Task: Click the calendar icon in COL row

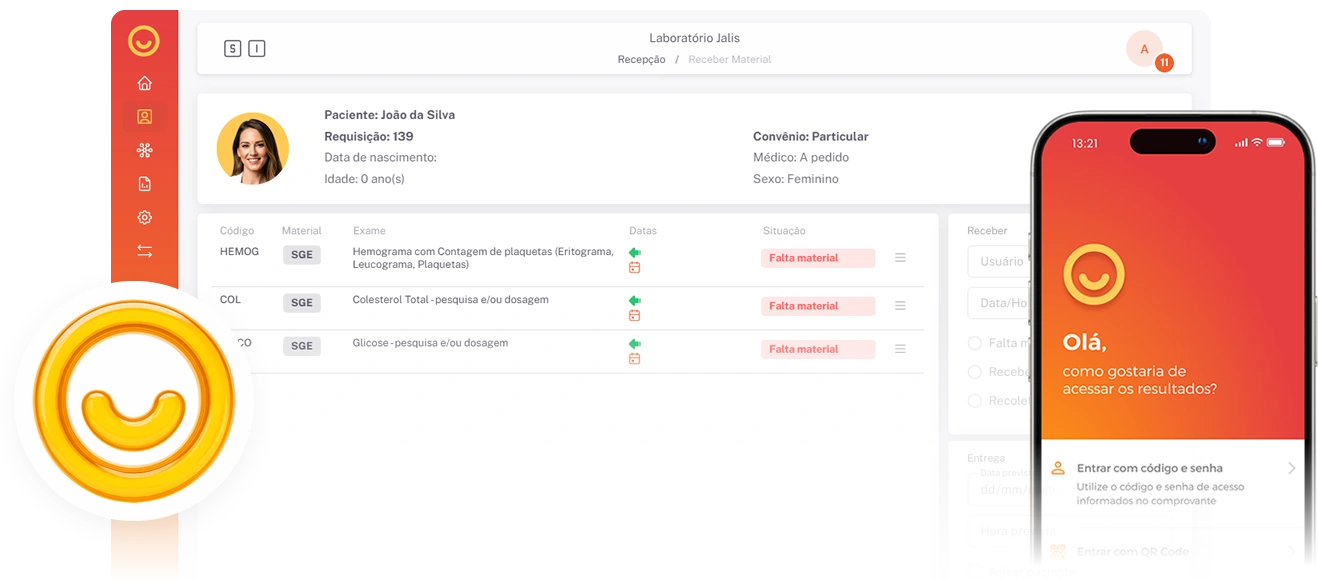Action: click(x=634, y=316)
